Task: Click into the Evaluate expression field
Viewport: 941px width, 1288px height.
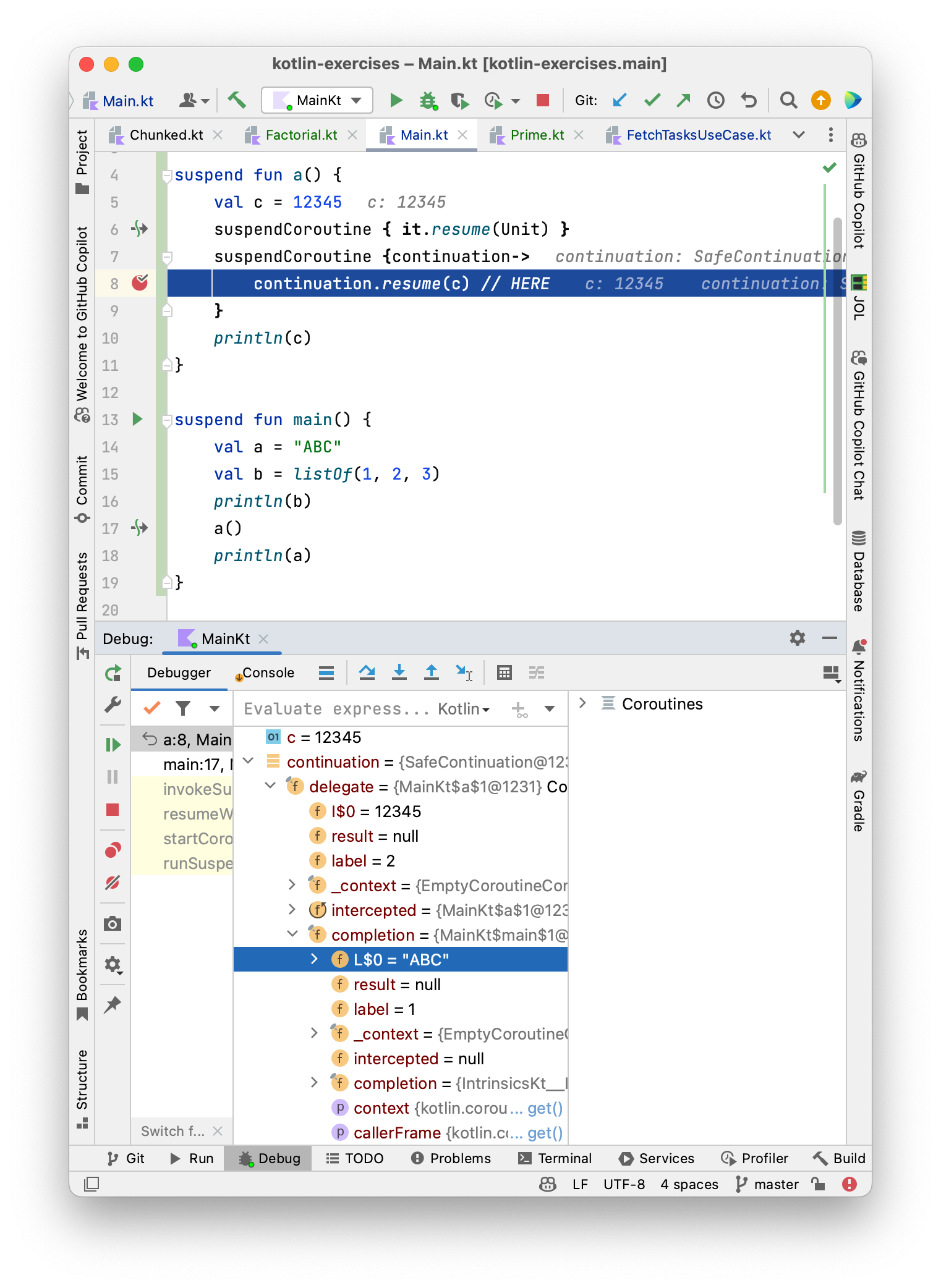Action: pyautogui.click(x=336, y=709)
